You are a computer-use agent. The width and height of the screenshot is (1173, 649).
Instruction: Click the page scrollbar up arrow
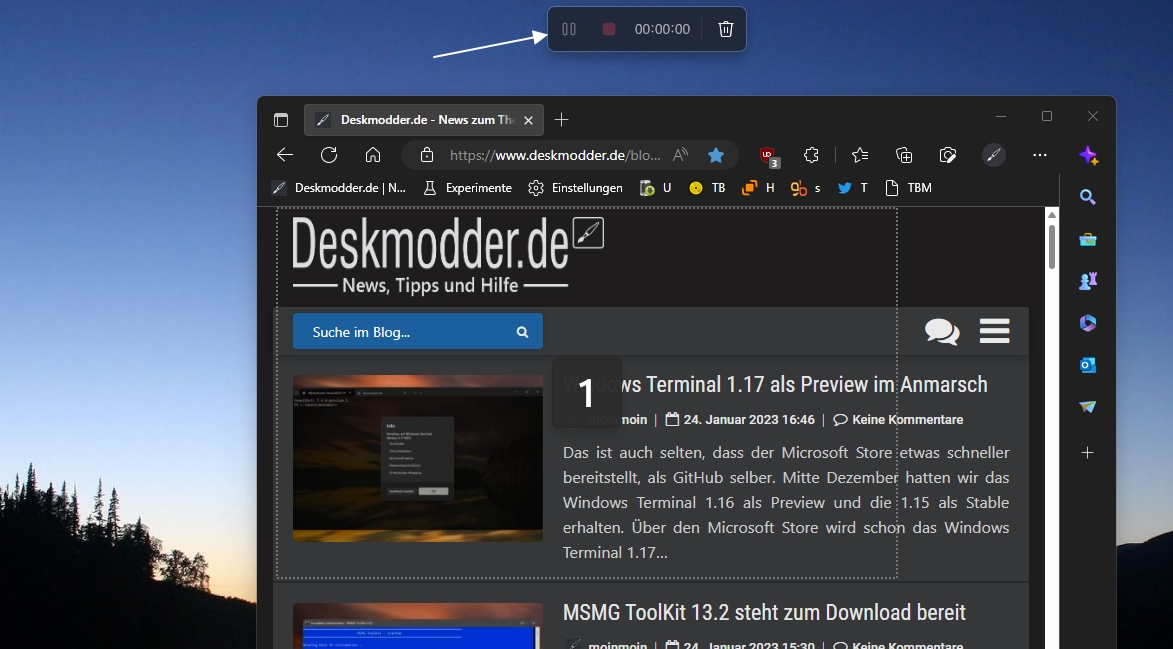point(1052,215)
